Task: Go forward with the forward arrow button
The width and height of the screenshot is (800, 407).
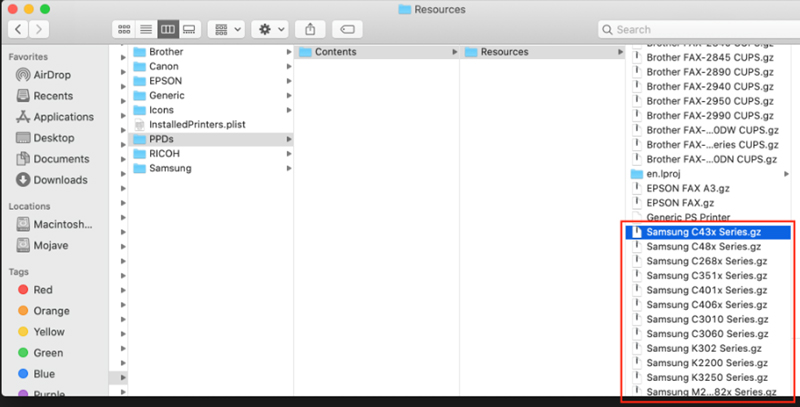Action: [x=39, y=29]
